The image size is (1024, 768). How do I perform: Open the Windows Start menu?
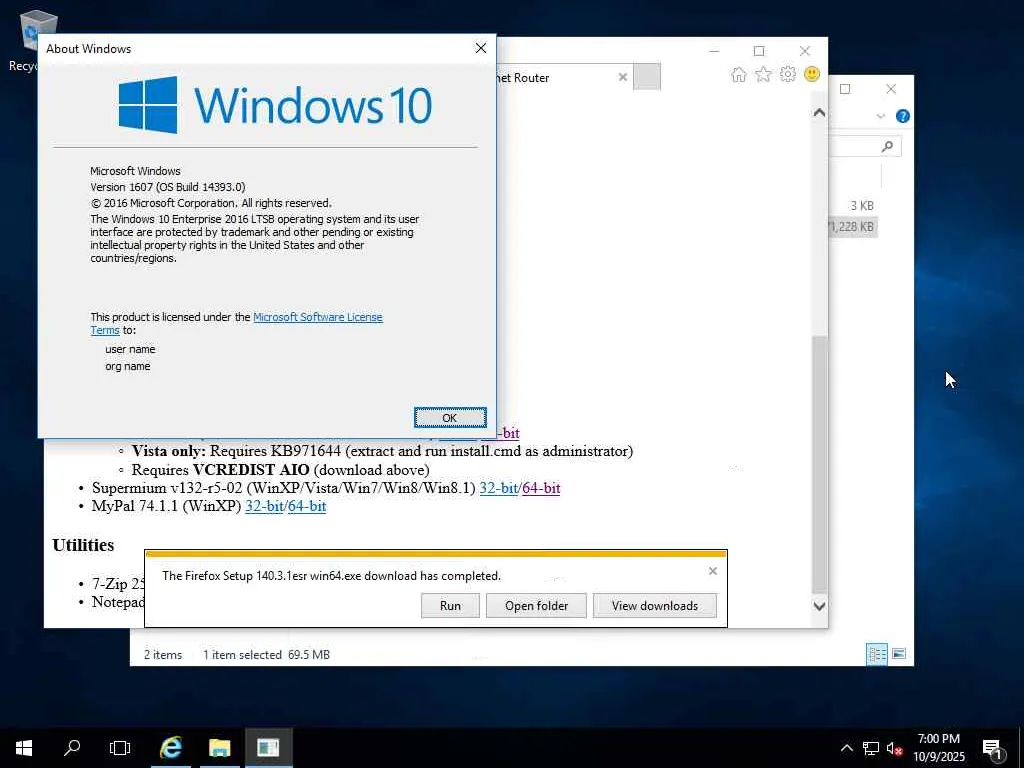(x=24, y=748)
